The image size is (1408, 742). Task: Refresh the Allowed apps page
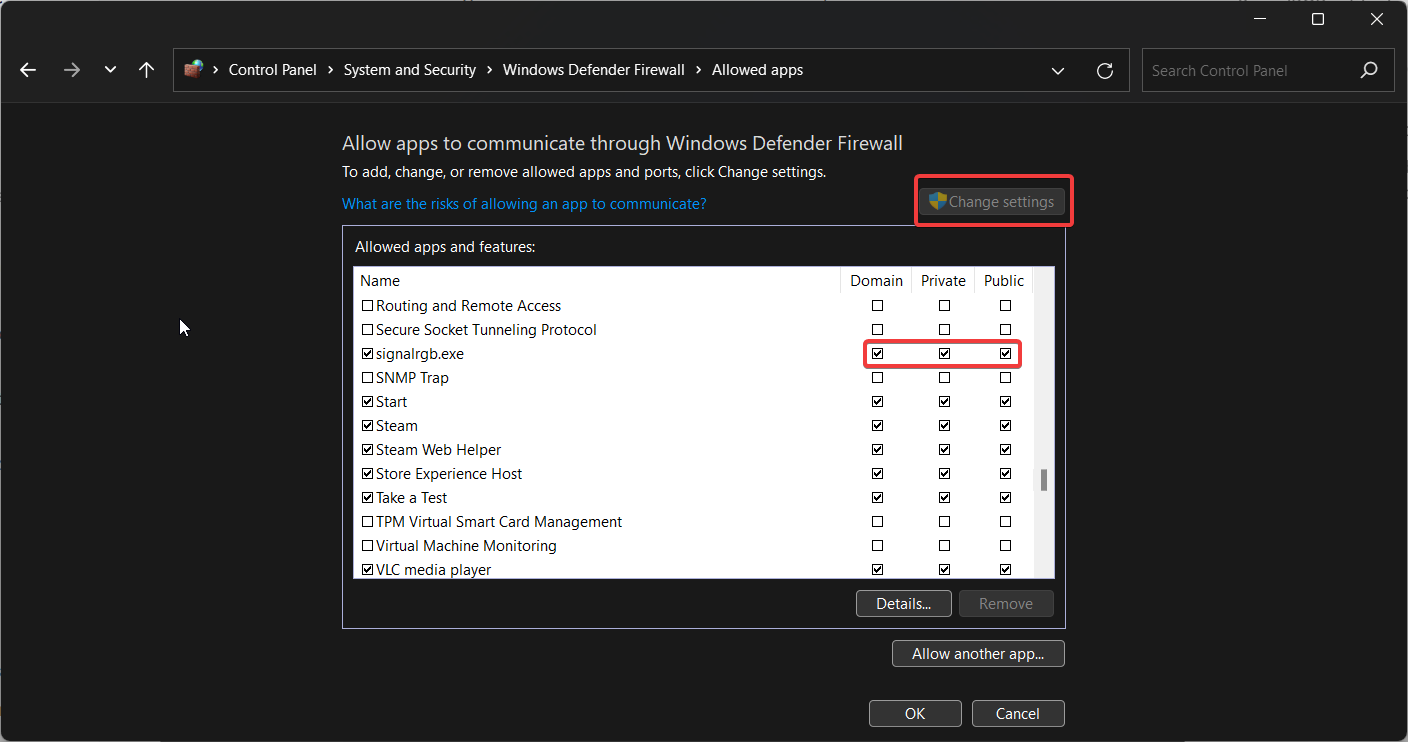pyautogui.click(x=1105, y=71)
